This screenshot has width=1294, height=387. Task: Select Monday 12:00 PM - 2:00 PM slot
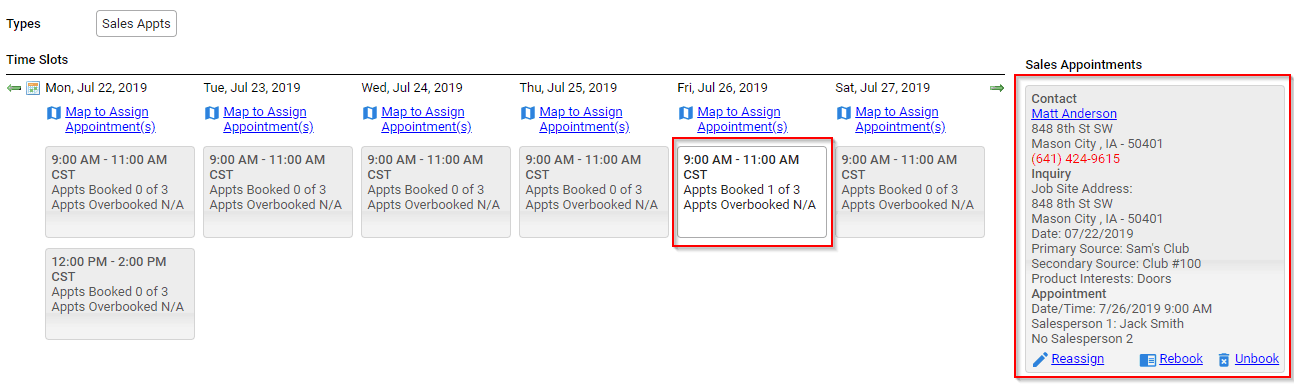pyautogui.click(x=120, y=294)
